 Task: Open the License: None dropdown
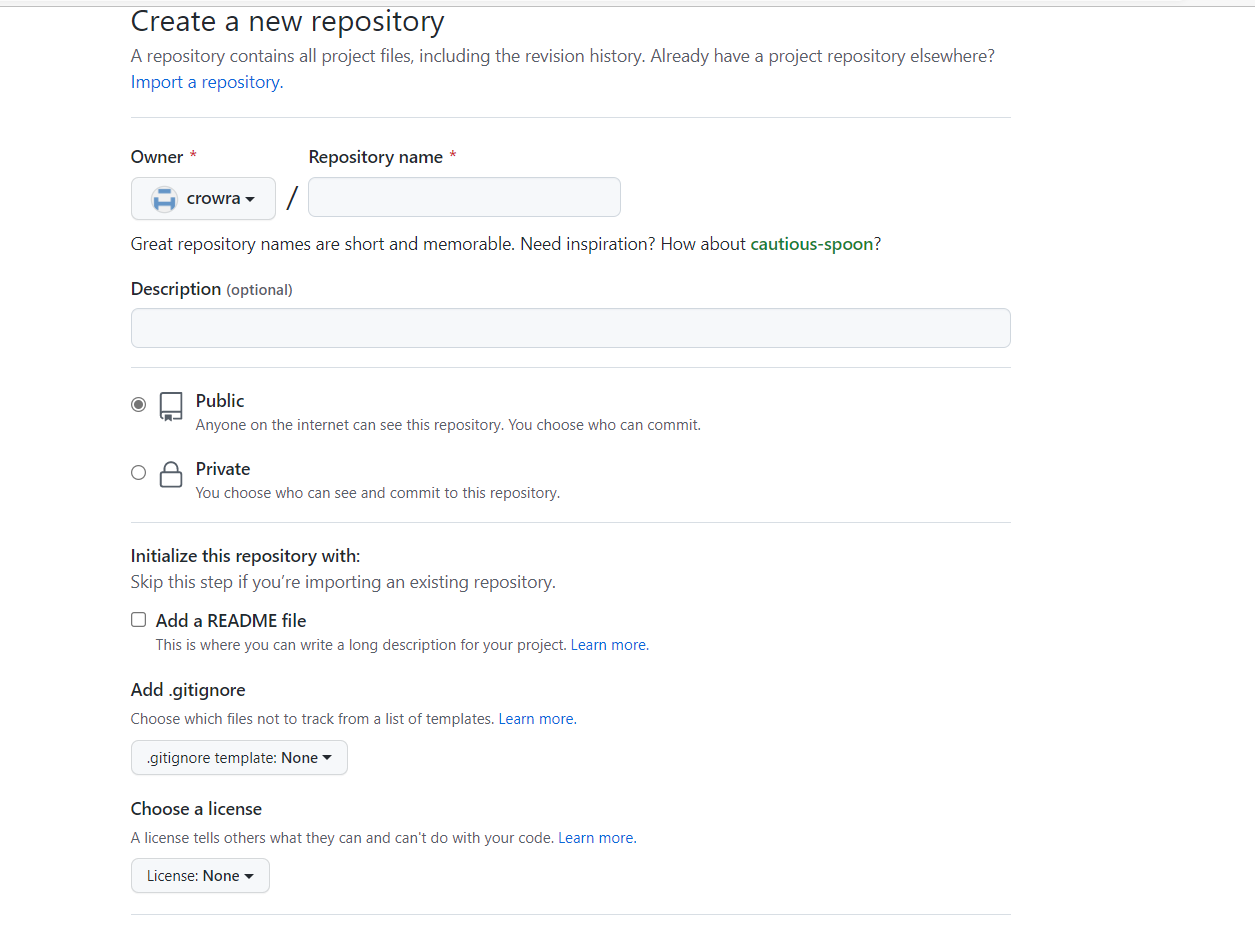tap(200, 876)
